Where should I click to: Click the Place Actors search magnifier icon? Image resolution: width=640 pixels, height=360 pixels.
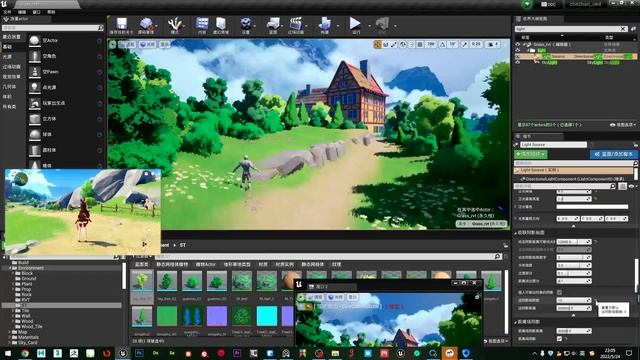point(100,28)
